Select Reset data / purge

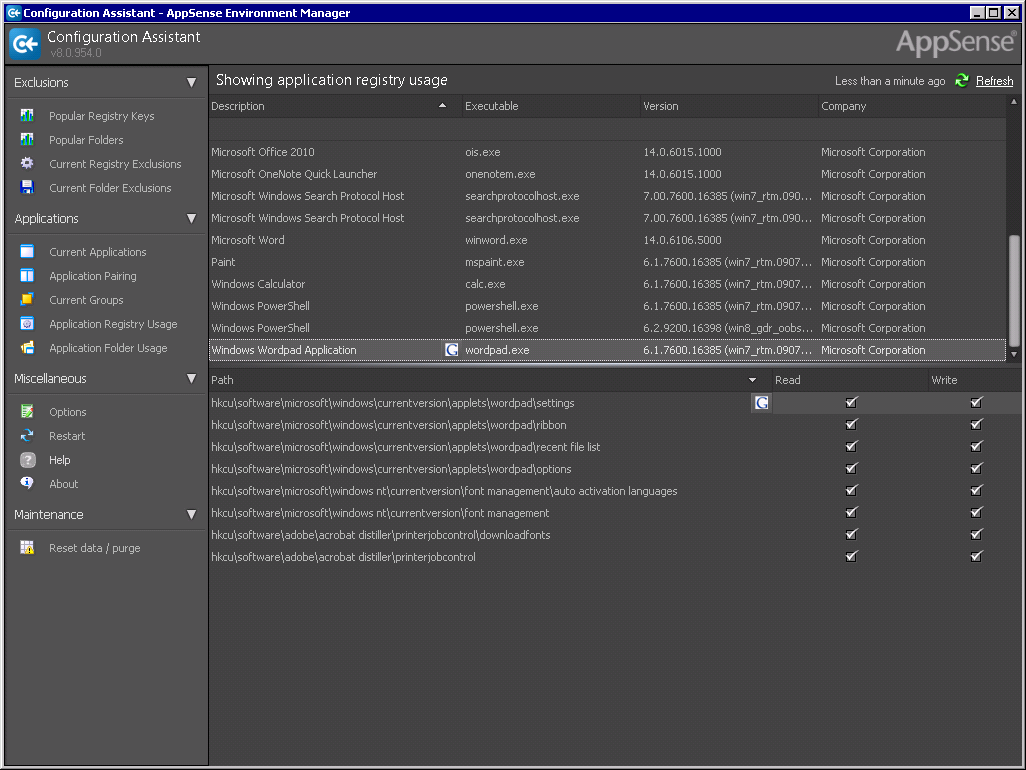click(x=94, y=548)
